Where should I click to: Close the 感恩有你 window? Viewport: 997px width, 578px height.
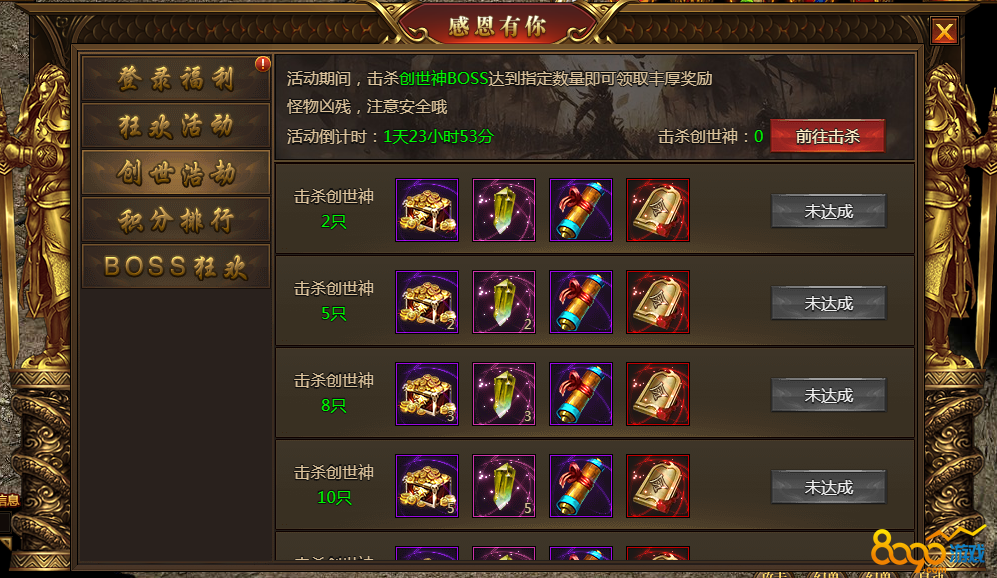(944, 31)
